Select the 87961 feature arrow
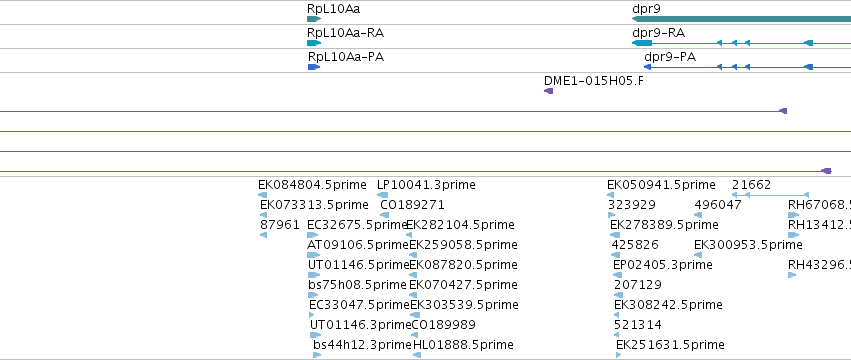Viewport: 851px width, 360px height. [x=263, y=235]
